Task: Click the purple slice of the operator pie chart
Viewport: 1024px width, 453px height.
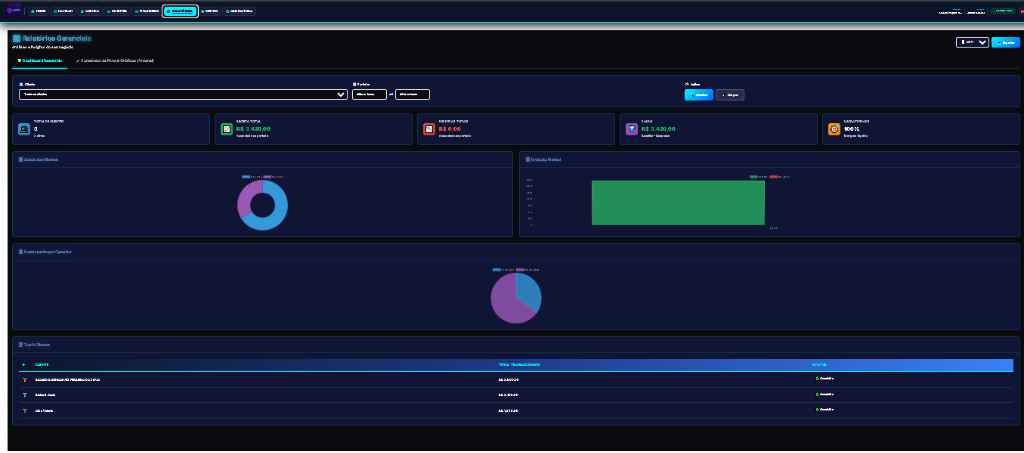Action: click(x=505, y=304)
